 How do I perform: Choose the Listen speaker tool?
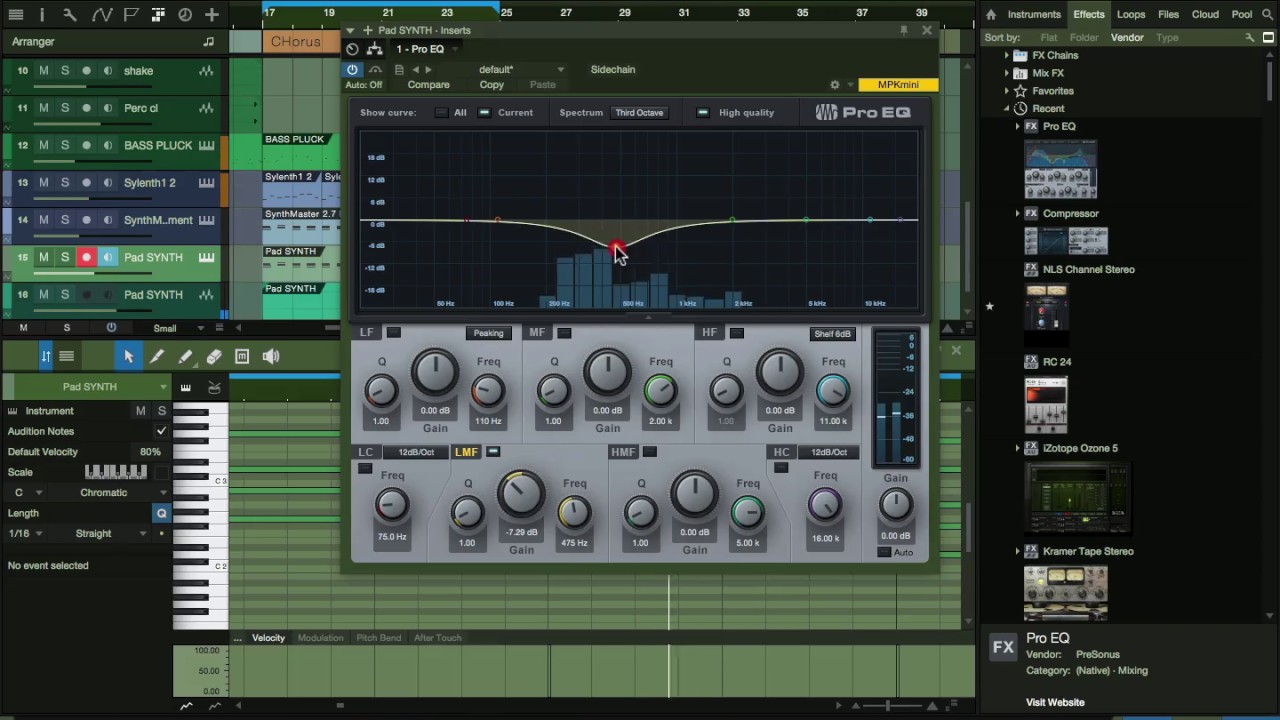270,357
